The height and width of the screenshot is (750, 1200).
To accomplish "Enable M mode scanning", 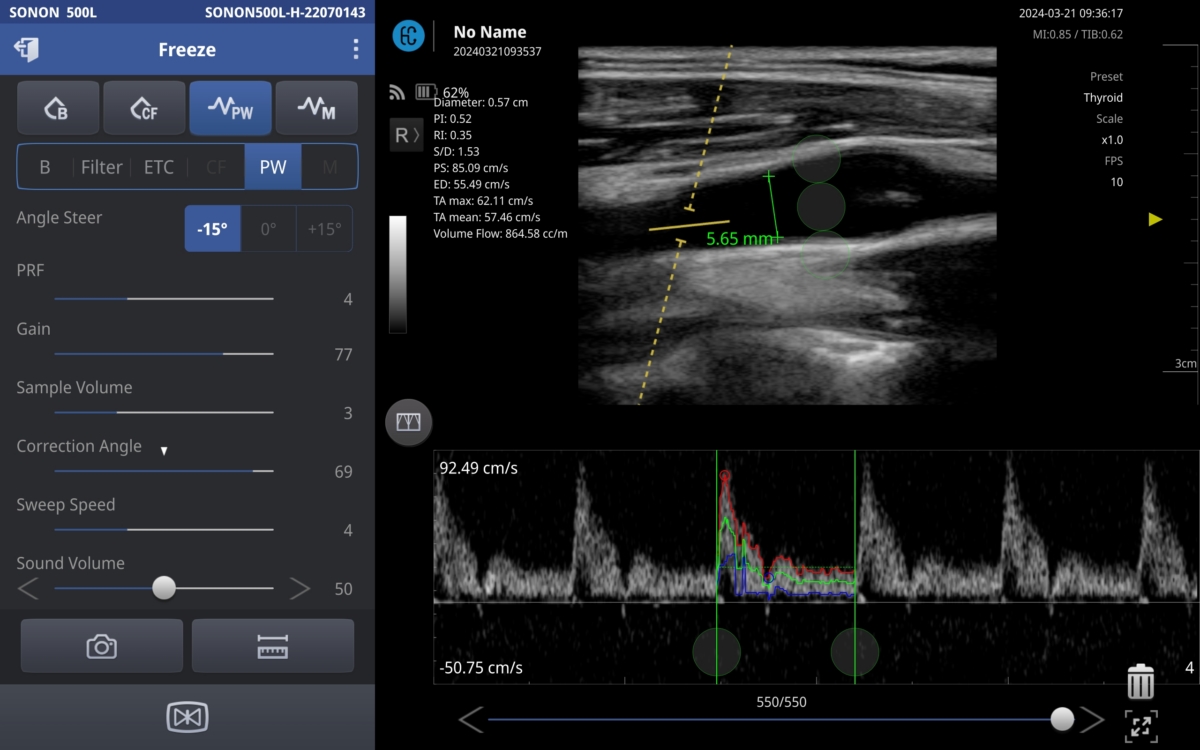I will [316, 108].
